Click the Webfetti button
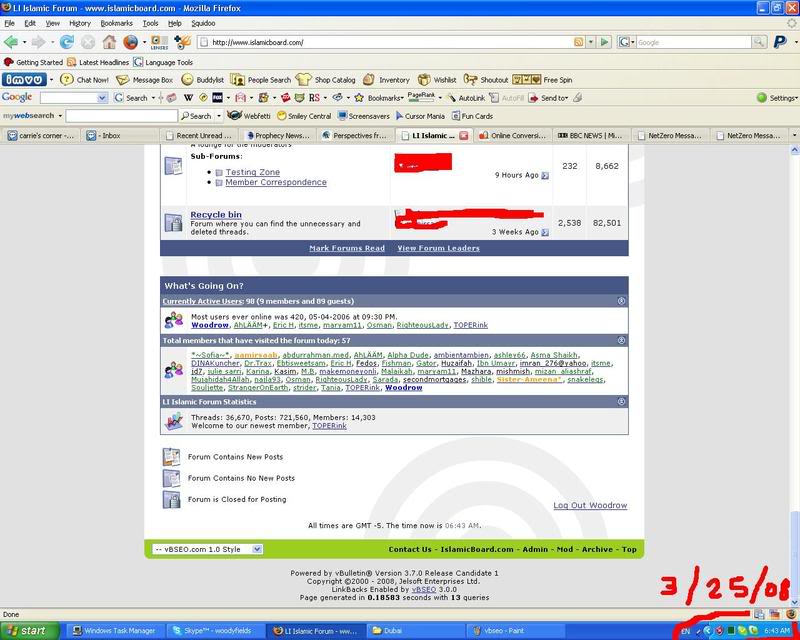 (x=249, y=116)
